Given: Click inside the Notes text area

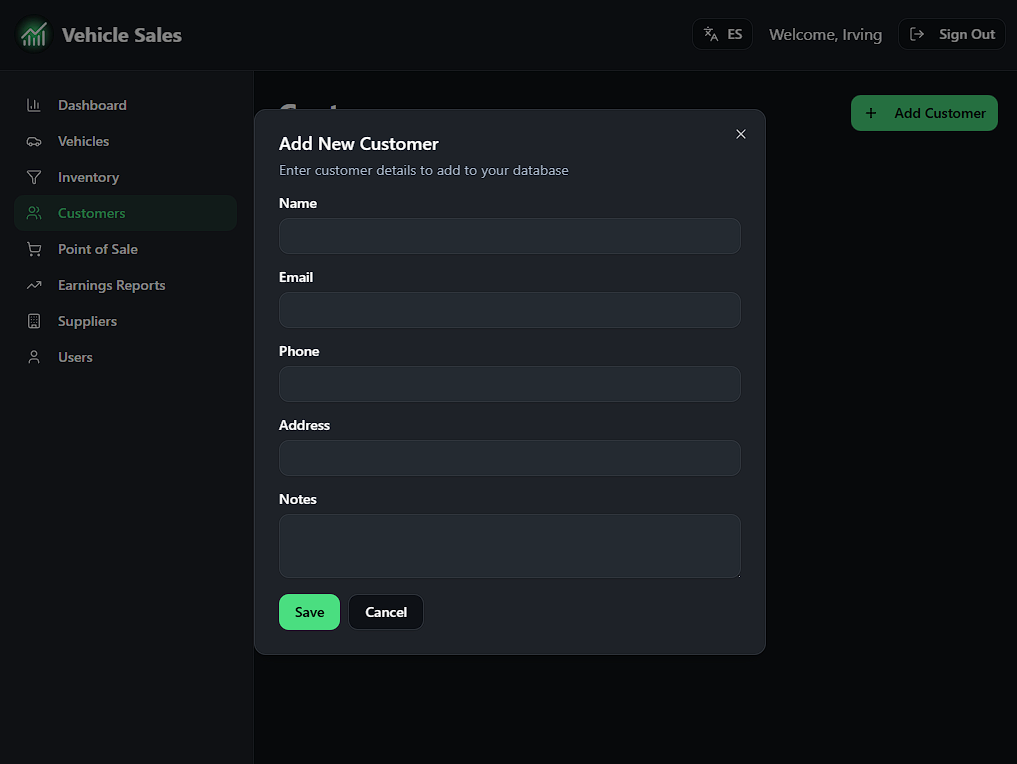Looking at the screenshot, I should click(x=510, y=546).
